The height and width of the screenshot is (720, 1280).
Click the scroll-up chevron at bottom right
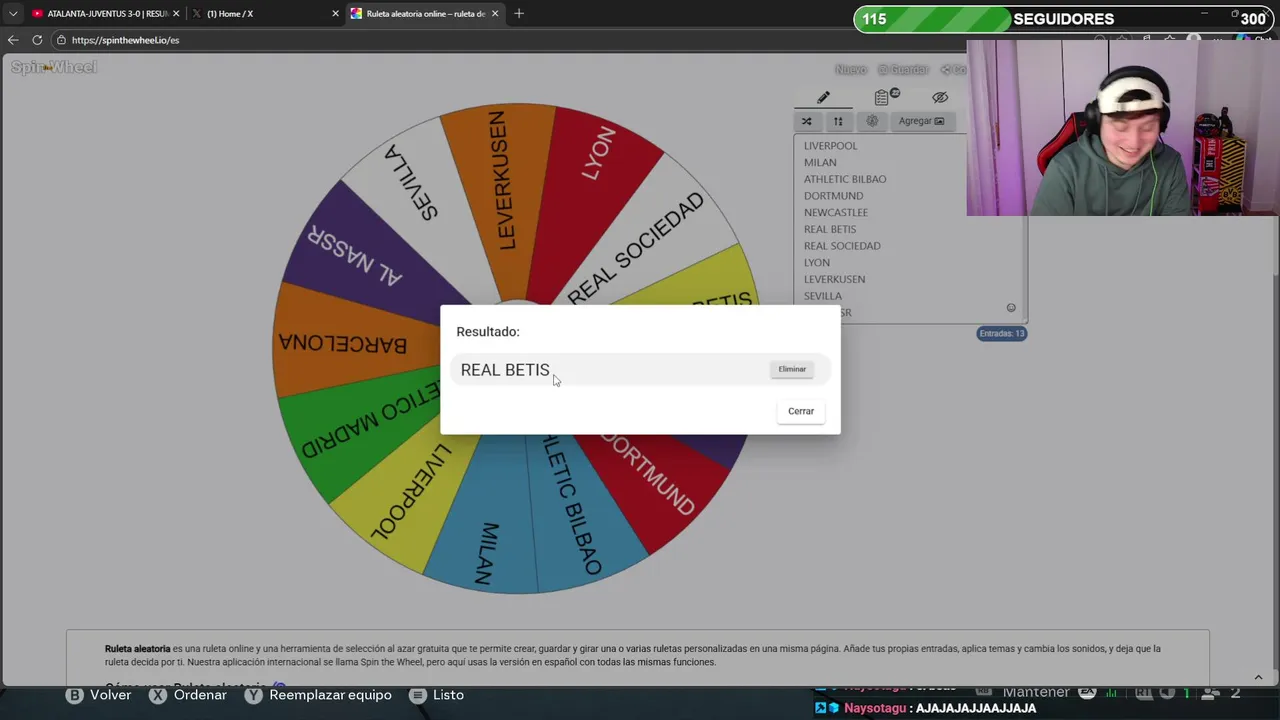click(x=1258, y=677)
